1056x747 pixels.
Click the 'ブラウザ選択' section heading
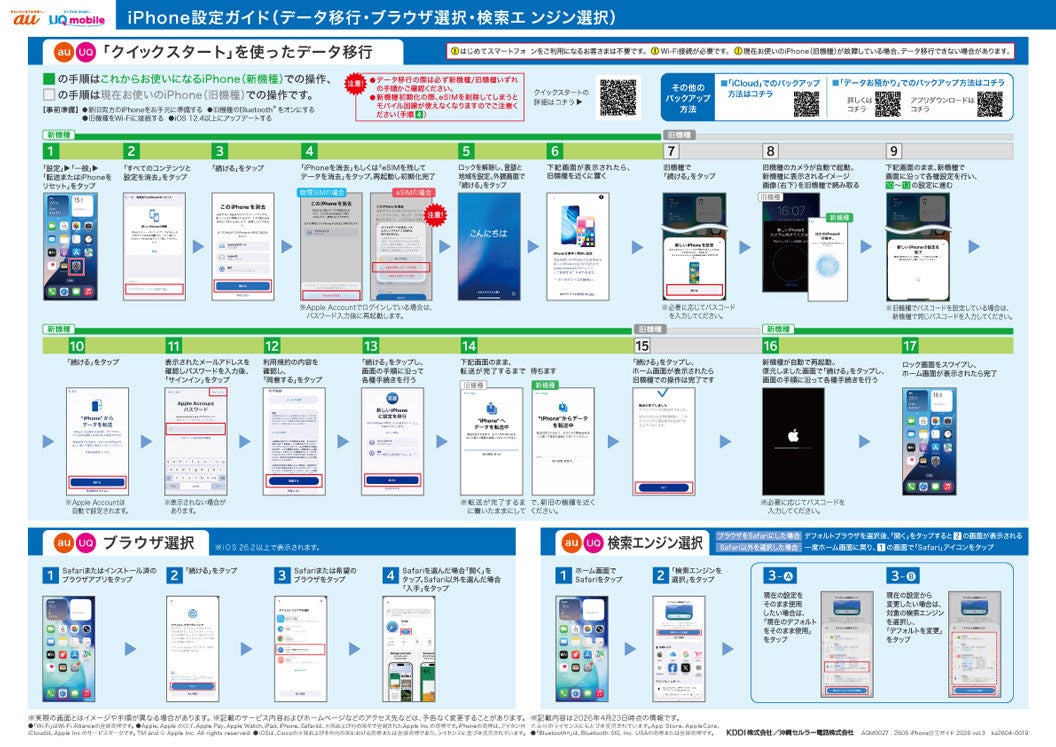(x=148, y=542)
